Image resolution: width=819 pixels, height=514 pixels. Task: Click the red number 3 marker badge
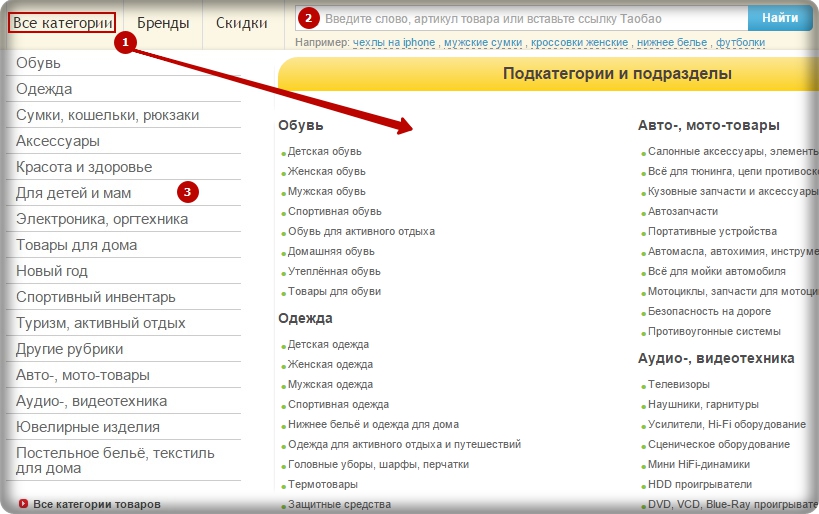[188, 191]
